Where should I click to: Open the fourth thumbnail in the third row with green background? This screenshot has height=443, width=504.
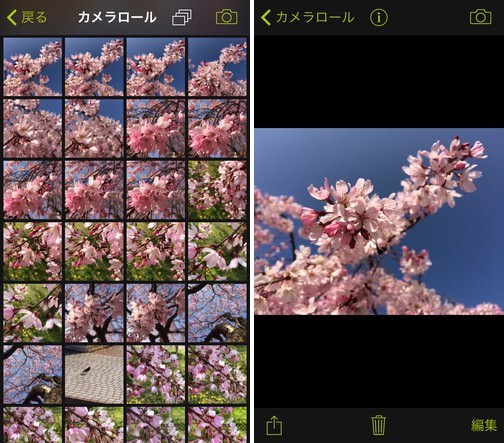click(x=217, y=190)
